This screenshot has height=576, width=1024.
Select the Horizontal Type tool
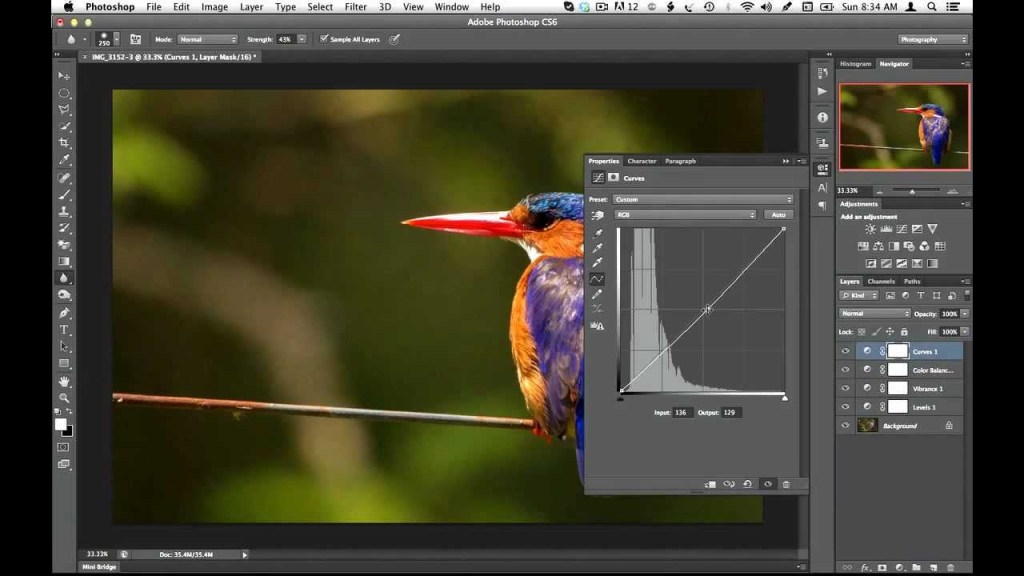(x=64, y=329)
